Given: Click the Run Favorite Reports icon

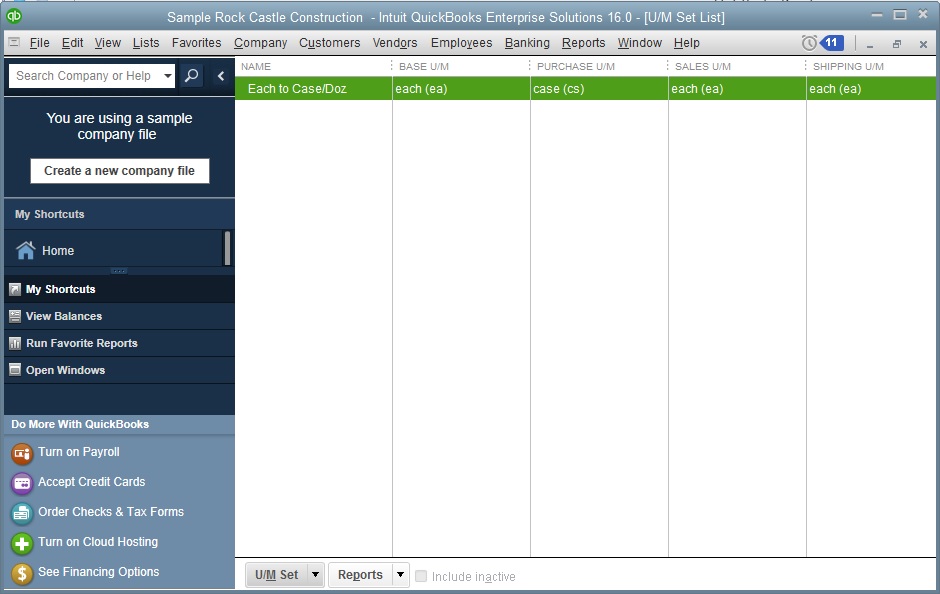Looking at the screenshot, I should point(15,343).
